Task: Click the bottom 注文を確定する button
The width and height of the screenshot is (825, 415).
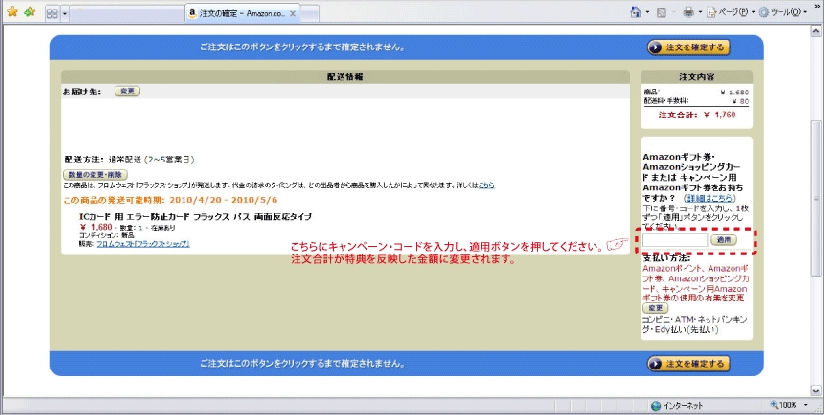Action: point(689,363)
